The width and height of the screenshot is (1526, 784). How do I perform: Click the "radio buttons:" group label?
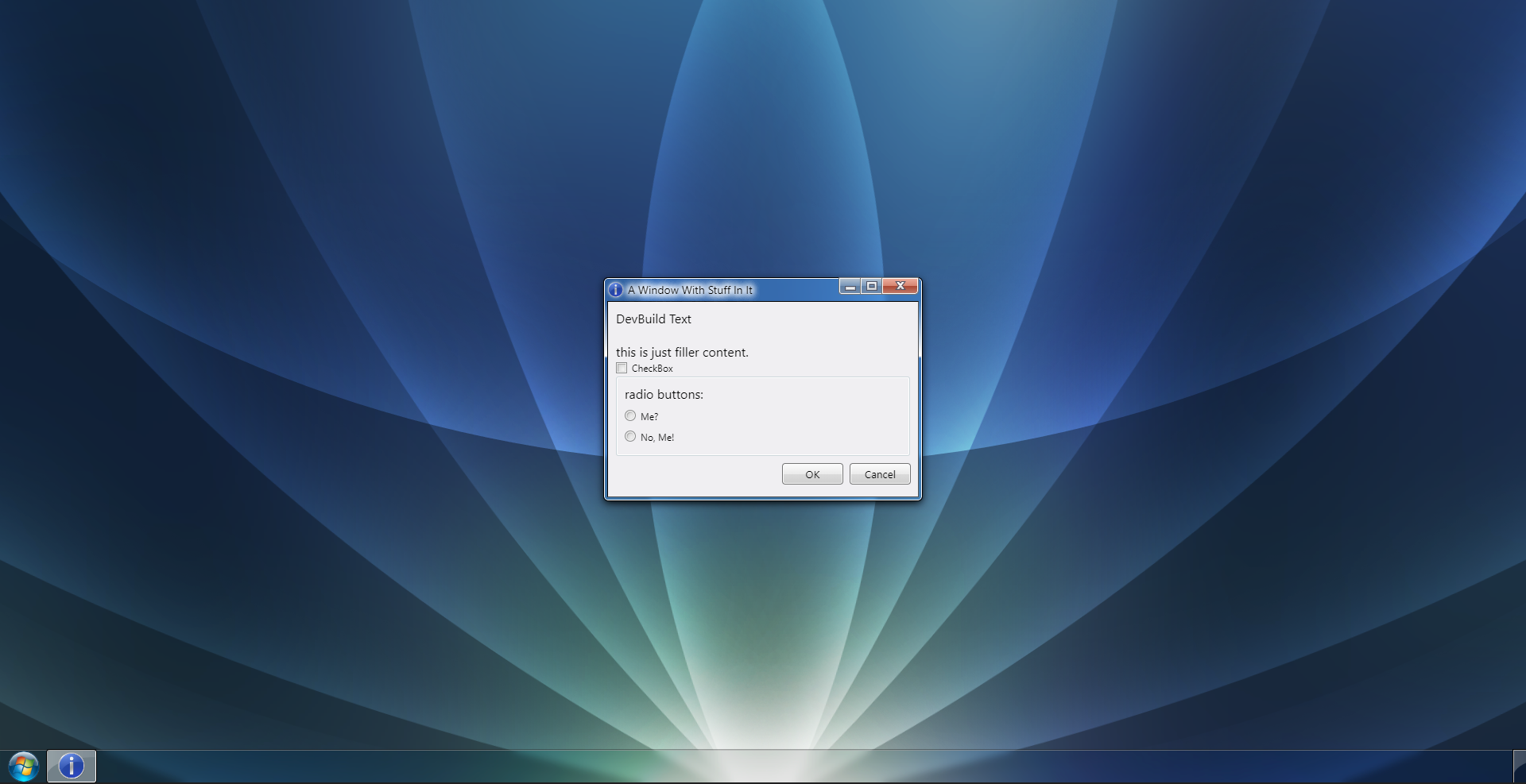tap(664, 395)
